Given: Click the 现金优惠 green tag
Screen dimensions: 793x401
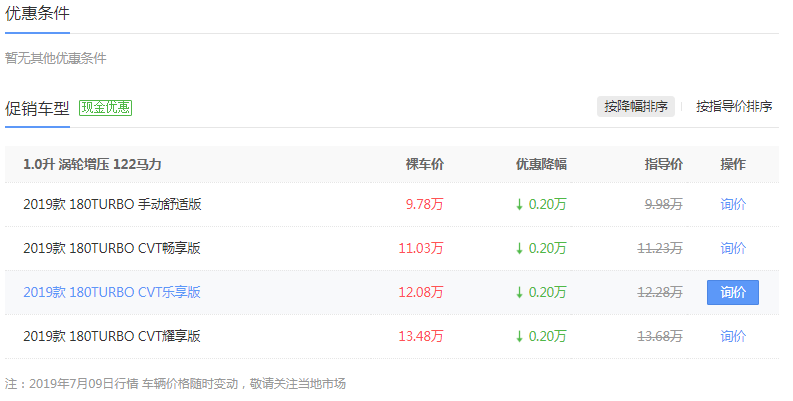Looking at the screenshot, I should [105, 108].
